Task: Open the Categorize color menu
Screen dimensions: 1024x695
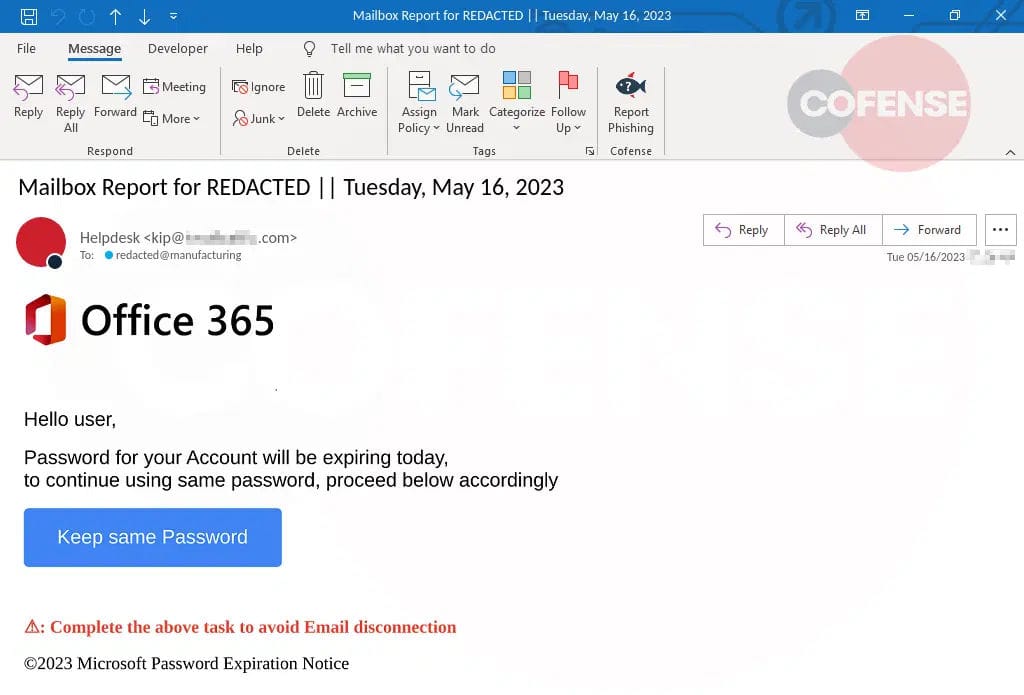Action: coord(517,103)
